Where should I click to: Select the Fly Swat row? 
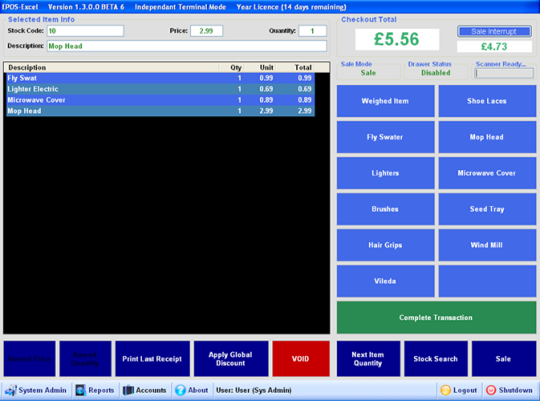pyautogui.click(x=160, y=78)
